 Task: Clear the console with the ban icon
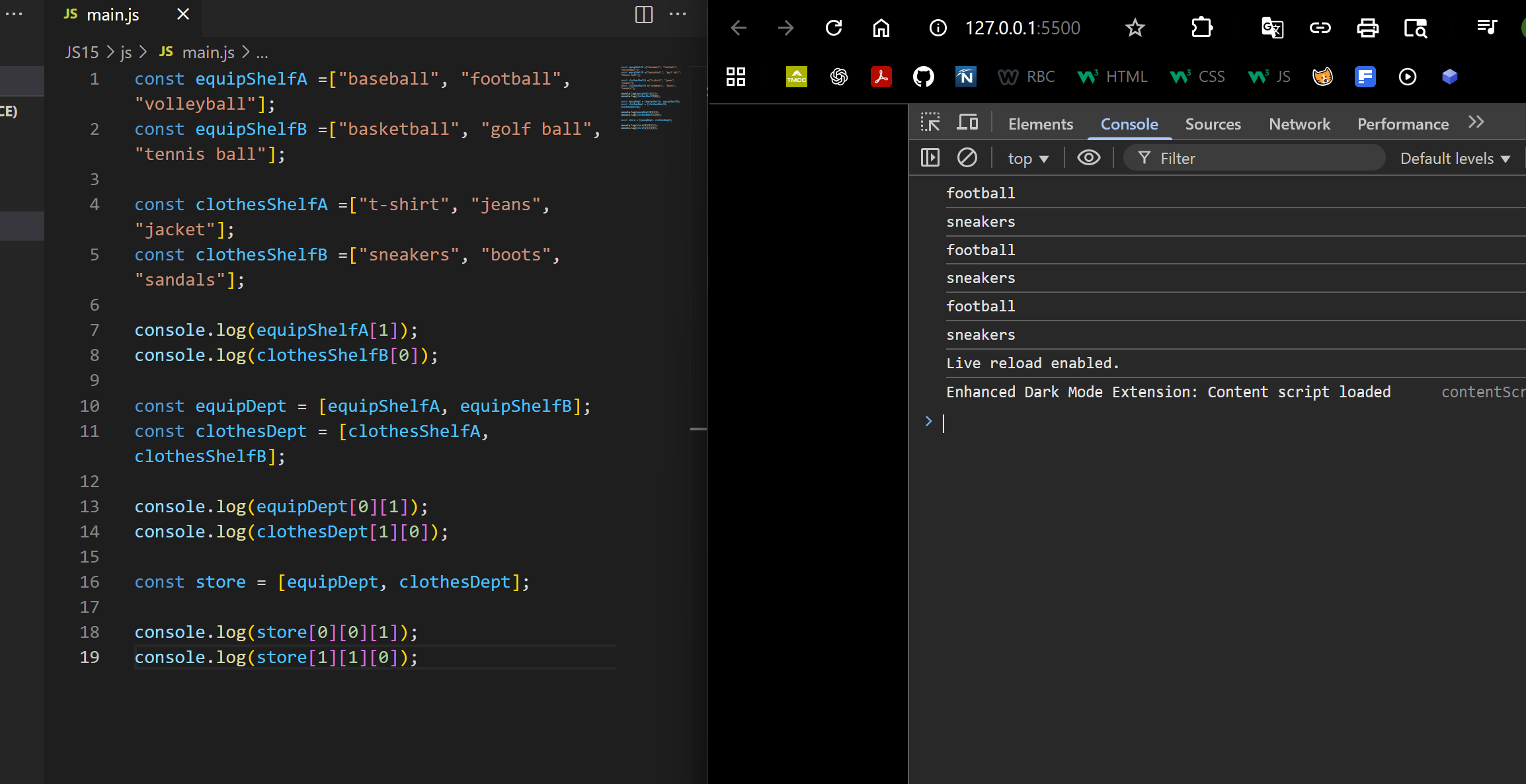click(x=967, y=158)
